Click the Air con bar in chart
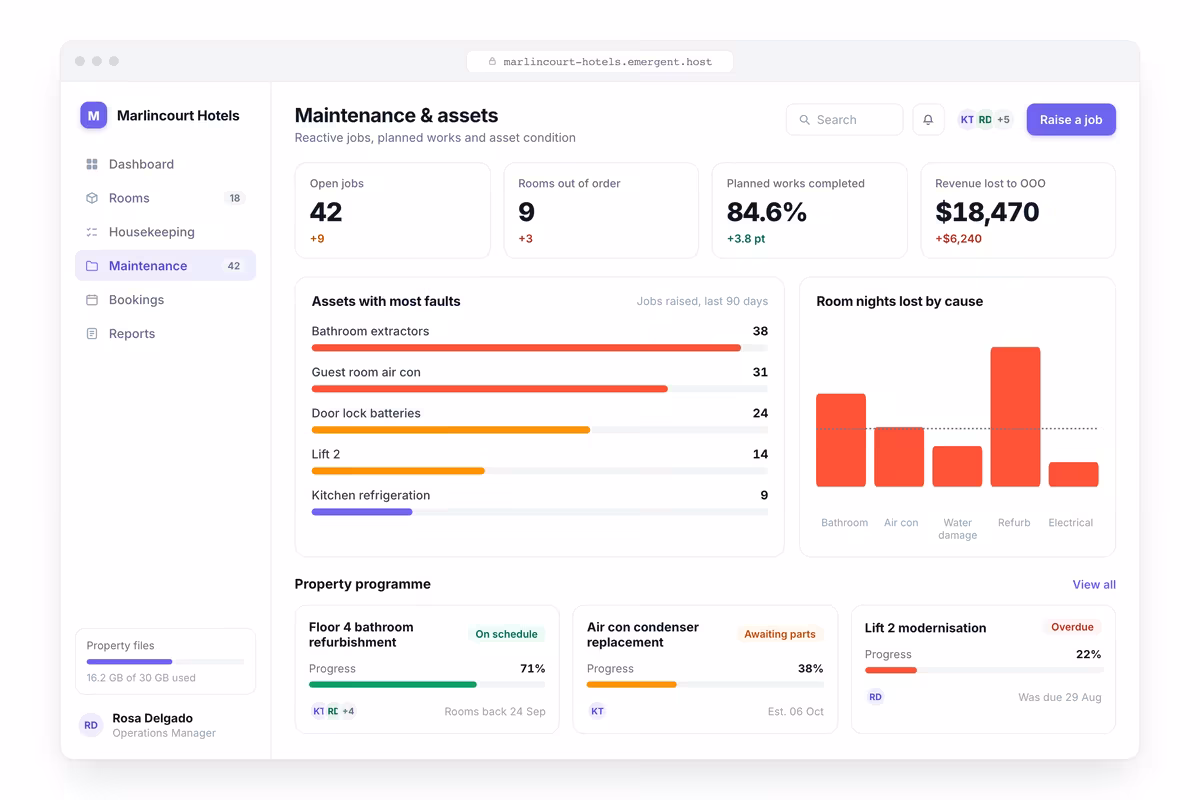1200x800 pixels. 899,457
